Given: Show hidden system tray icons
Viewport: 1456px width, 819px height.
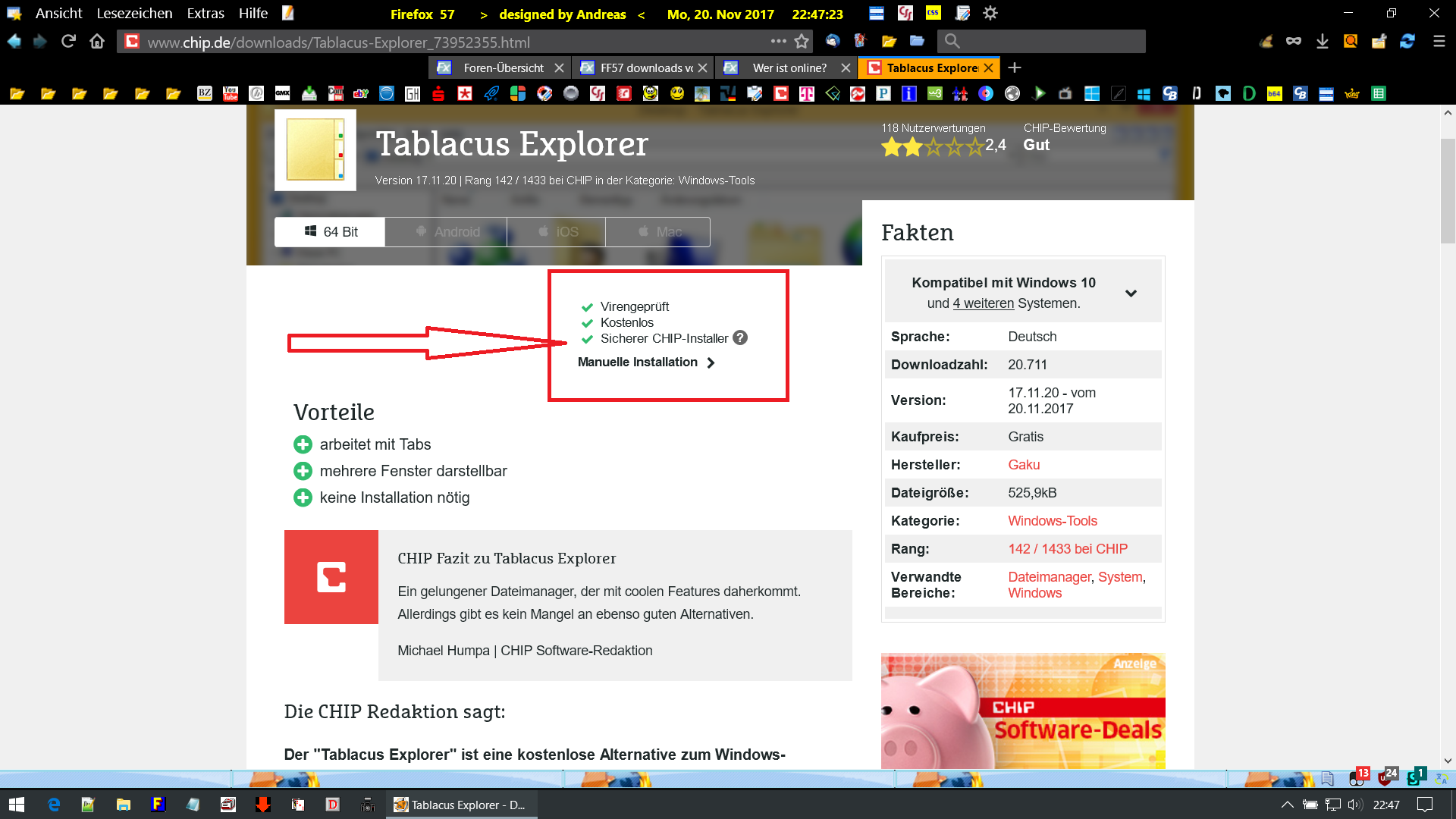Looking at the screenshot, I should (x=1287, y=805).
